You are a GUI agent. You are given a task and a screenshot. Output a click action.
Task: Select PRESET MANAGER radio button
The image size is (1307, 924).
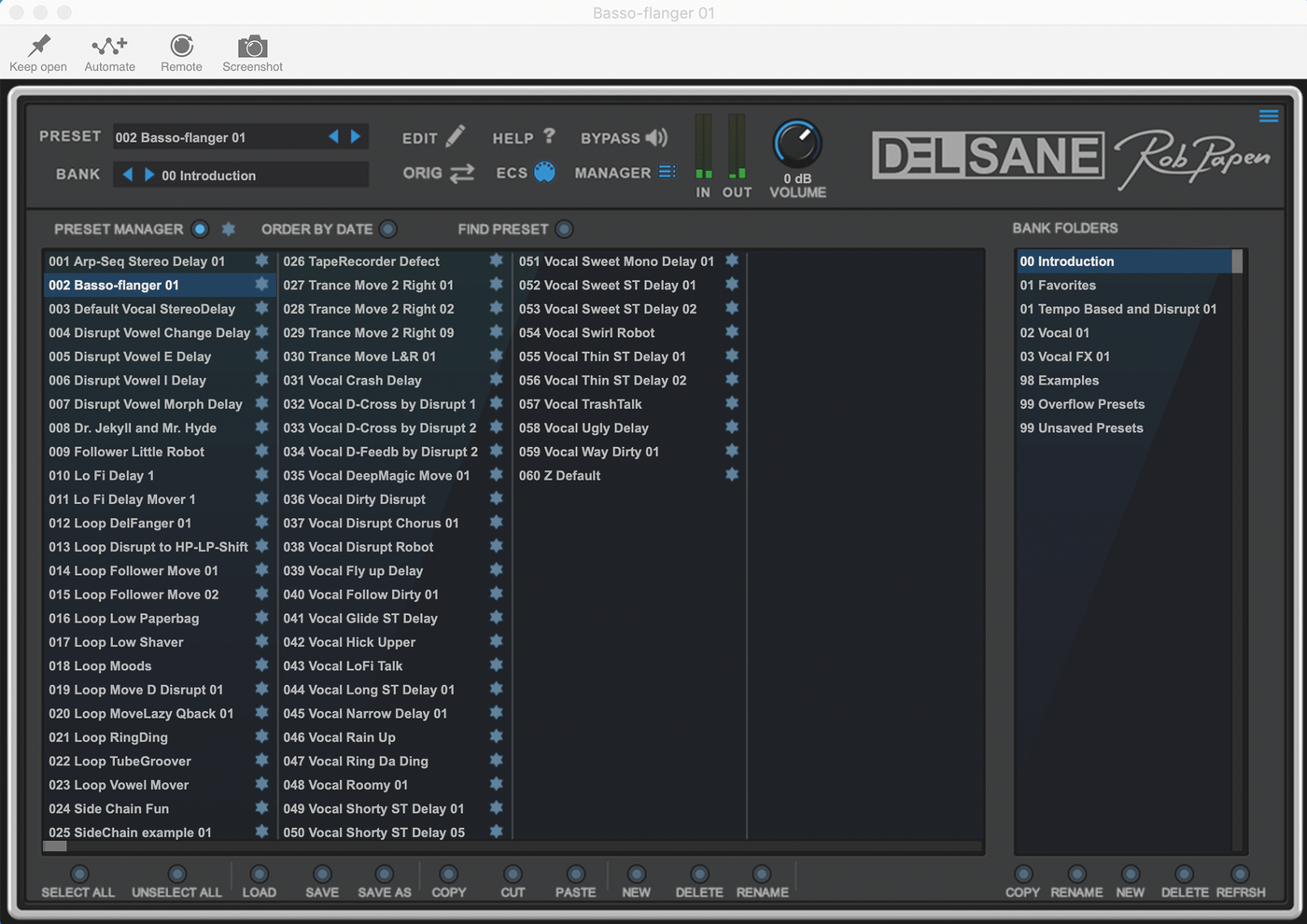200,229
